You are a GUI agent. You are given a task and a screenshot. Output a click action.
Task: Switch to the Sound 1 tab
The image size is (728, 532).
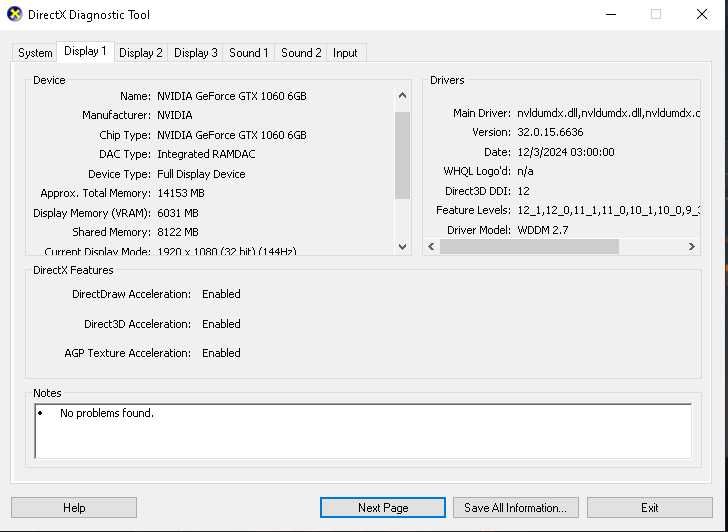[x=249, y=53]
